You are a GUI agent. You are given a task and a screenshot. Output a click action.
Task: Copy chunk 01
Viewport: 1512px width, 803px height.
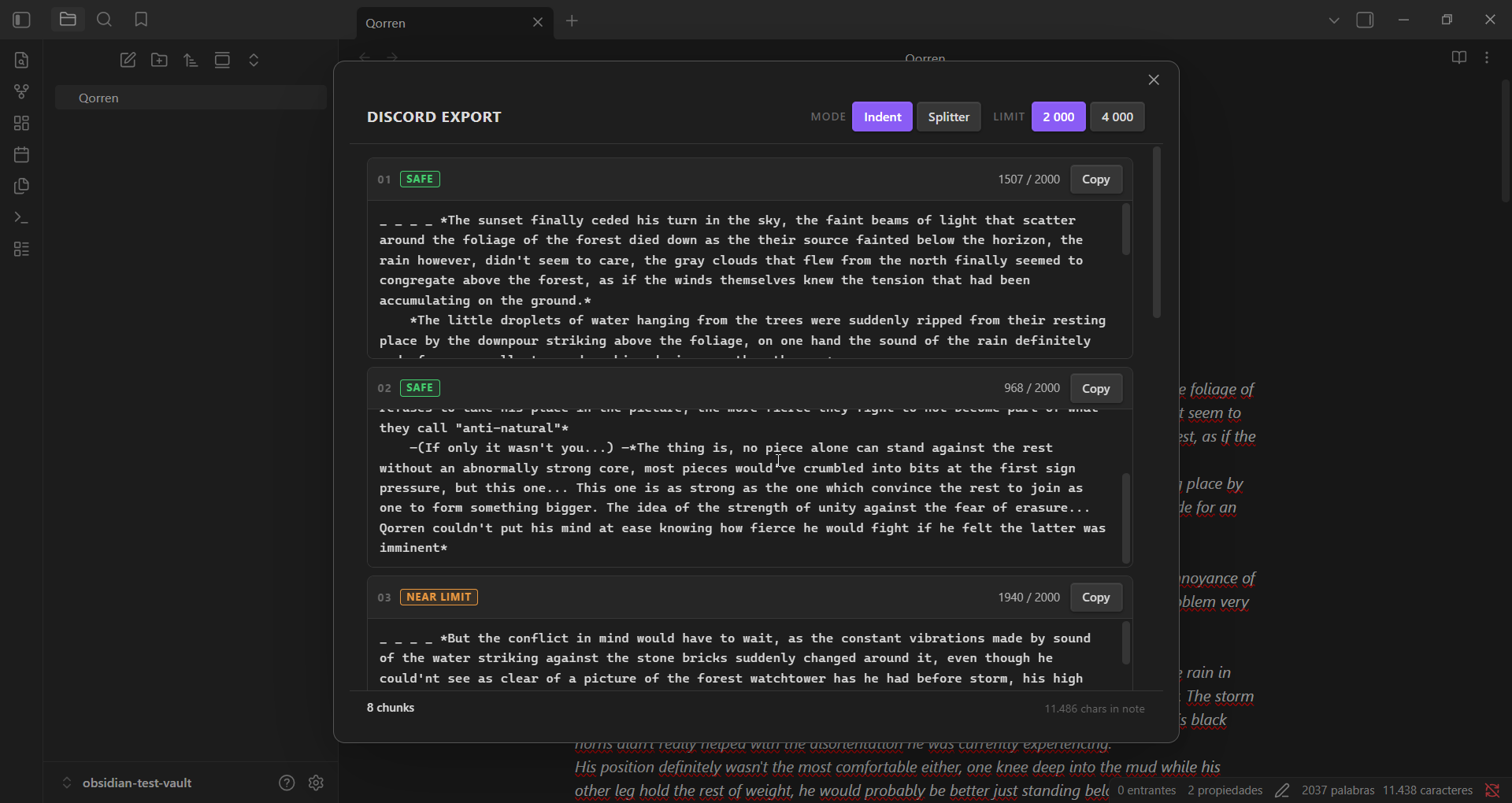(x=1096, y=179)
